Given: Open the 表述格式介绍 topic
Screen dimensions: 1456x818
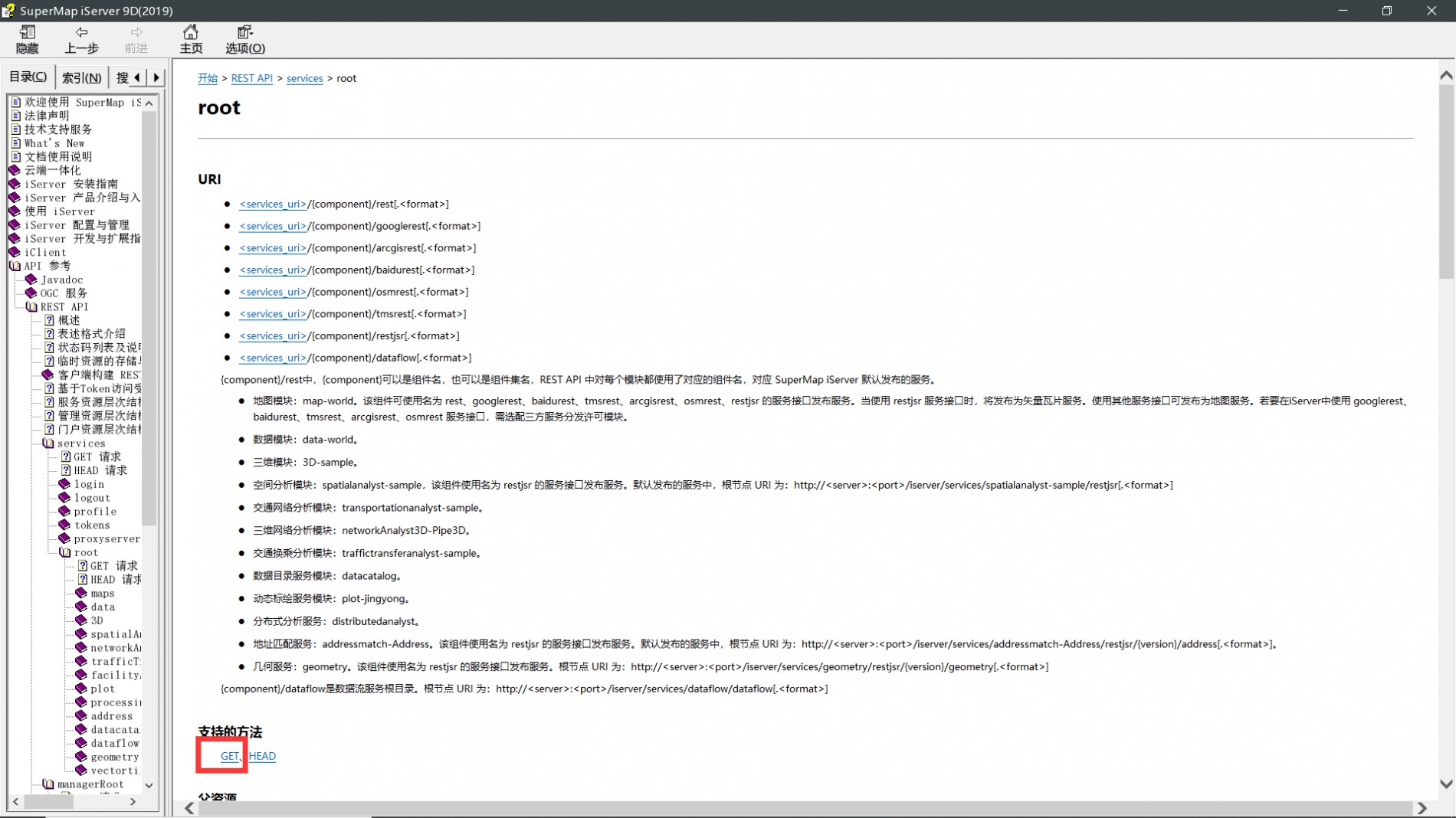Looking at the screenshot, I should [x=91, y=334].
